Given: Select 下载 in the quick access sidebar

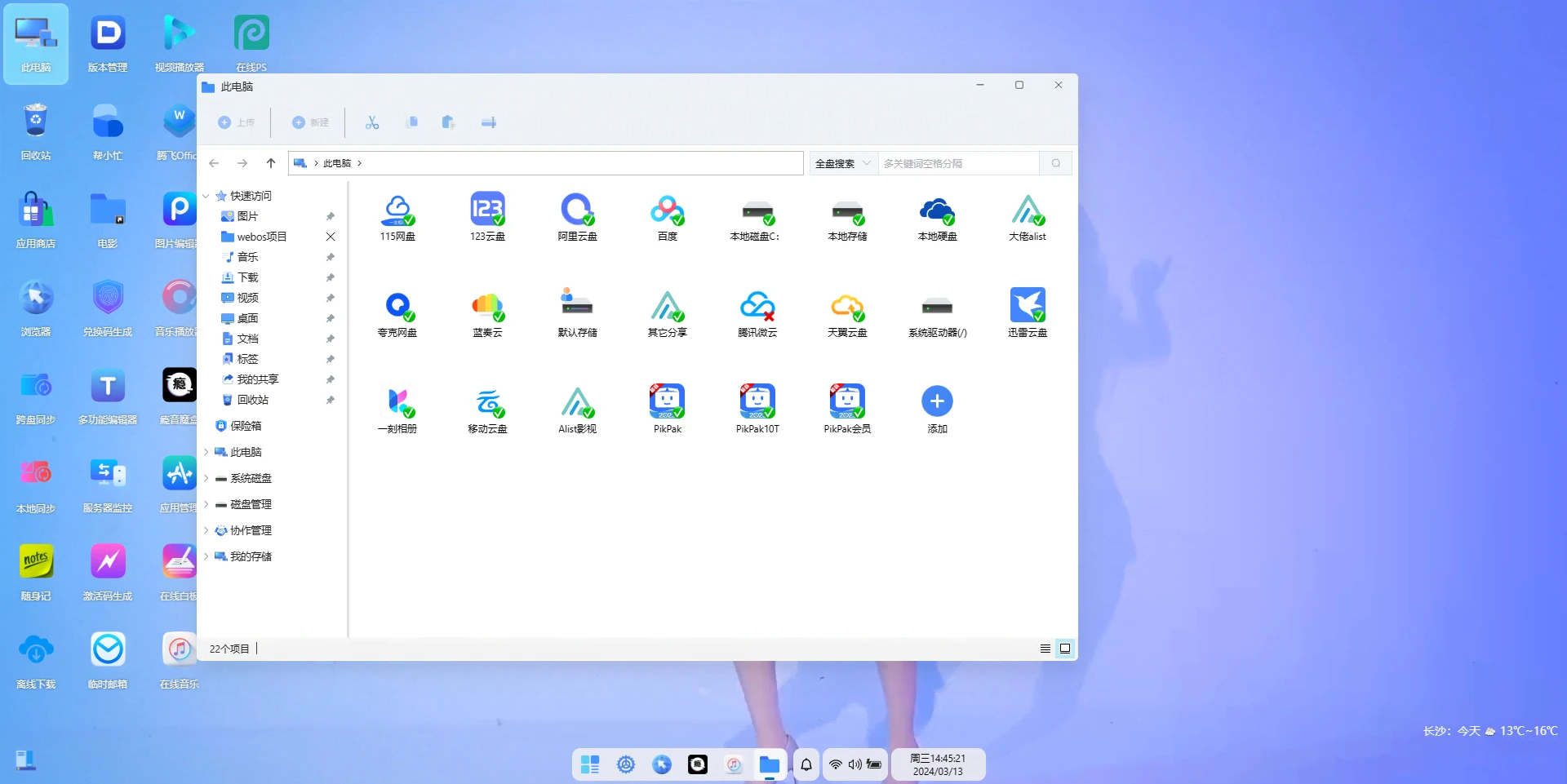Looking at the screenshot, I should [x=247, y=277].
